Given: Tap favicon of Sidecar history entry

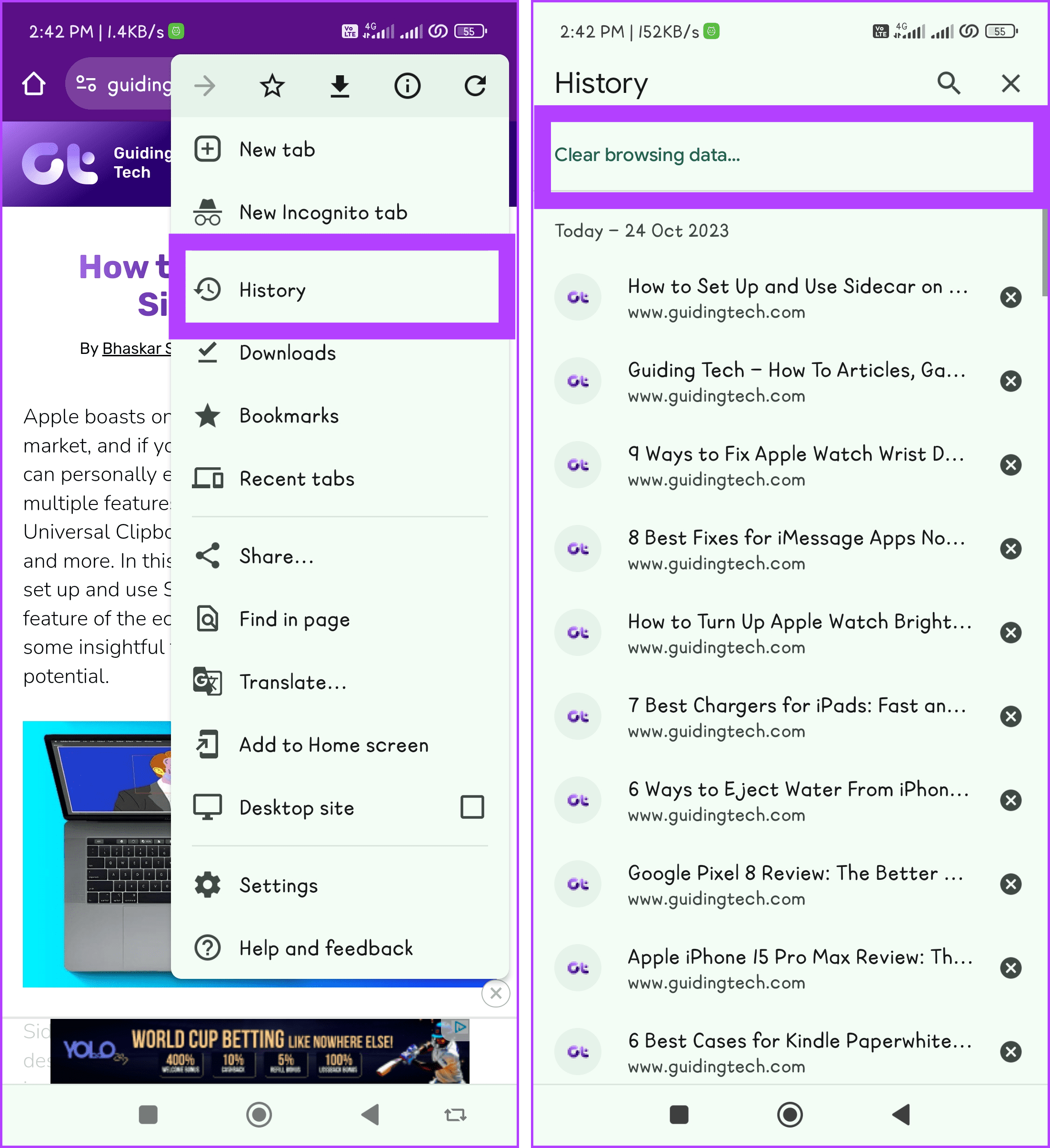Looking at the screenshot, I should [578, 297].
